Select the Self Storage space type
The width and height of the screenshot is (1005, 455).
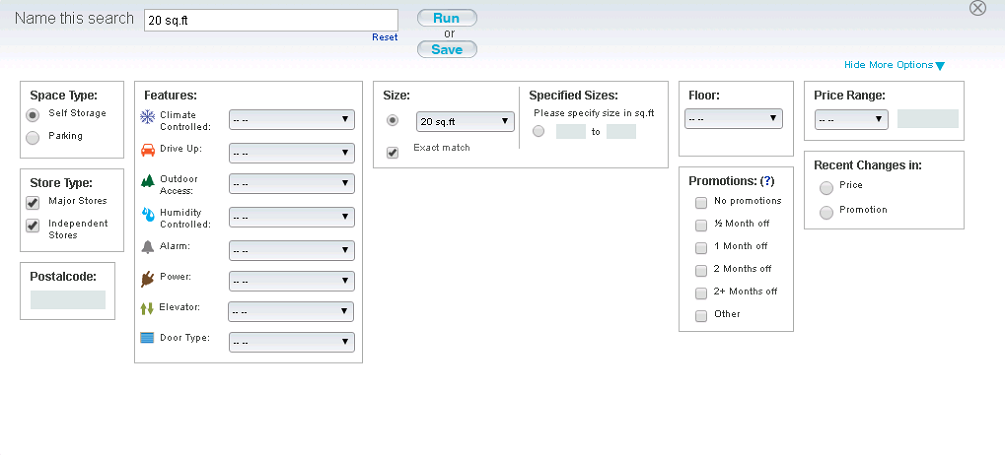[x=32, y=115]
